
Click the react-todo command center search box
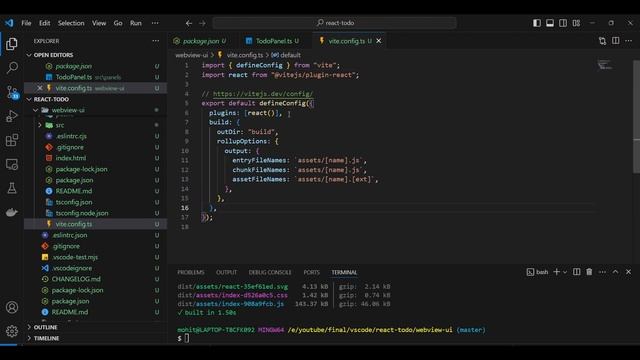[335, 23]
